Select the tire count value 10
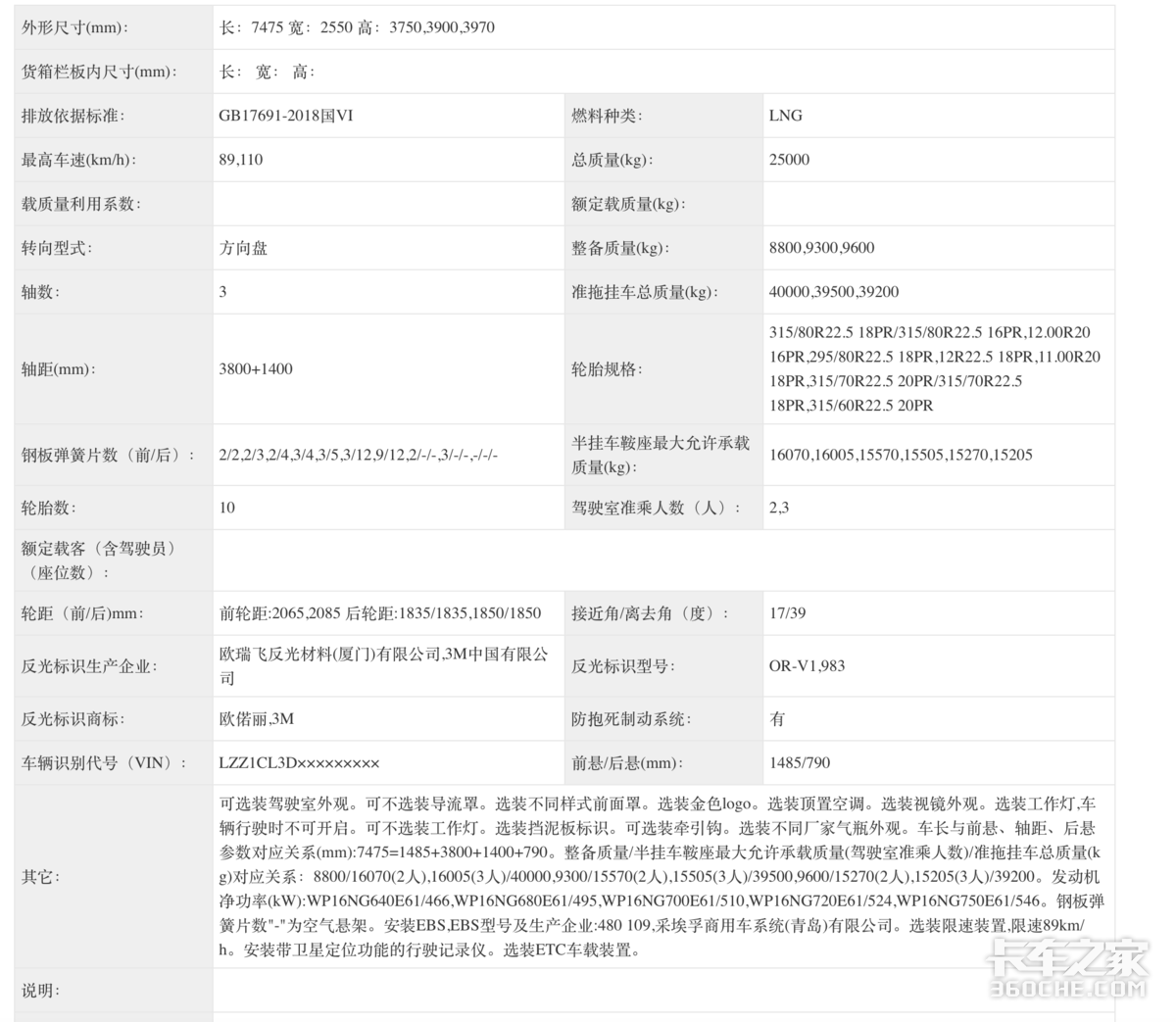The height and width of the screenshot is (1022, 1176). 225,508
